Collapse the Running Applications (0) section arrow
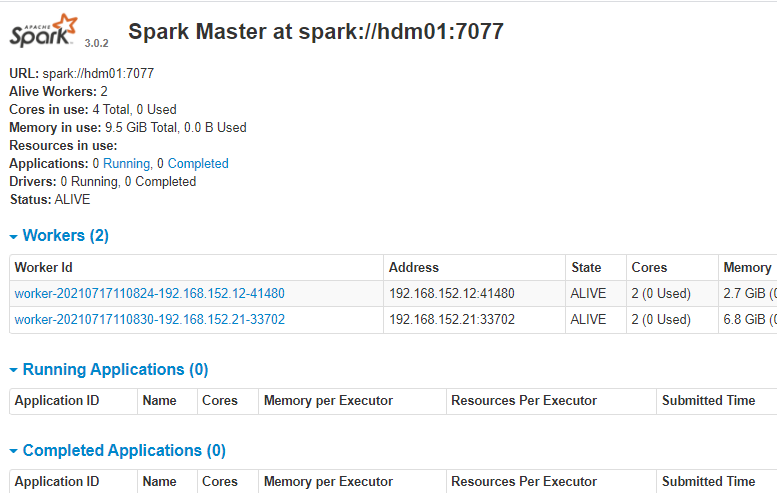The width and height of the screenshot is (777, 493). point(13,370)
